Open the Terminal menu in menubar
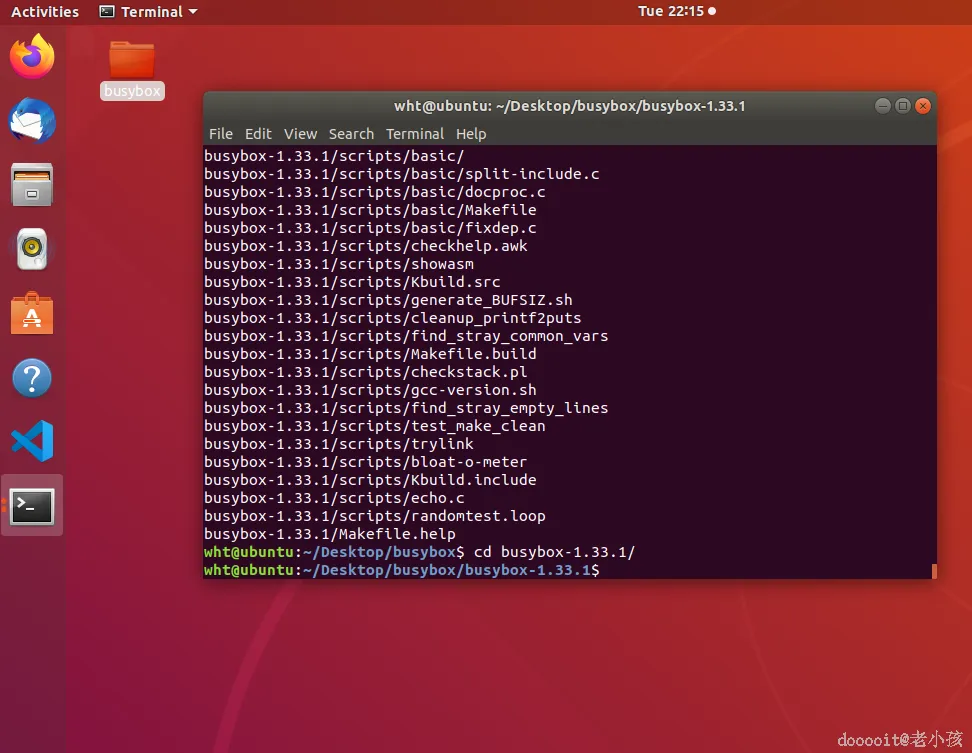Viewport: 972px width, 753px height. pos(415,134)
